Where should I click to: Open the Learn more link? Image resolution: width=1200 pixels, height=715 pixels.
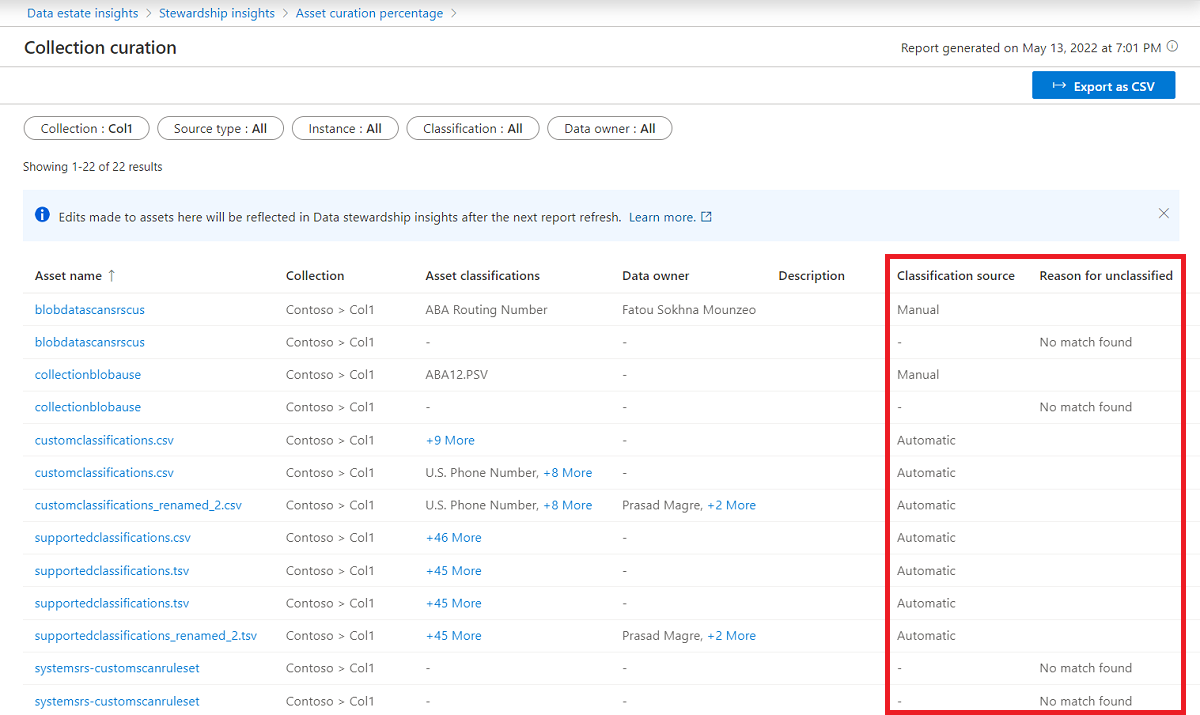point(663,216)
